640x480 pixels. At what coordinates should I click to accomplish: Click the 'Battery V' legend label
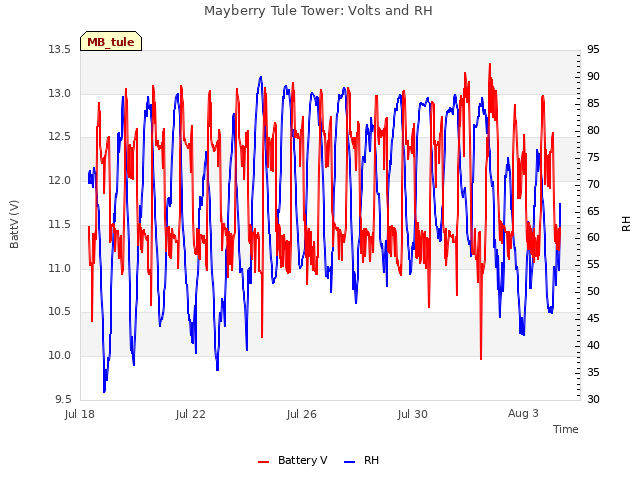[x=302, y=460]
